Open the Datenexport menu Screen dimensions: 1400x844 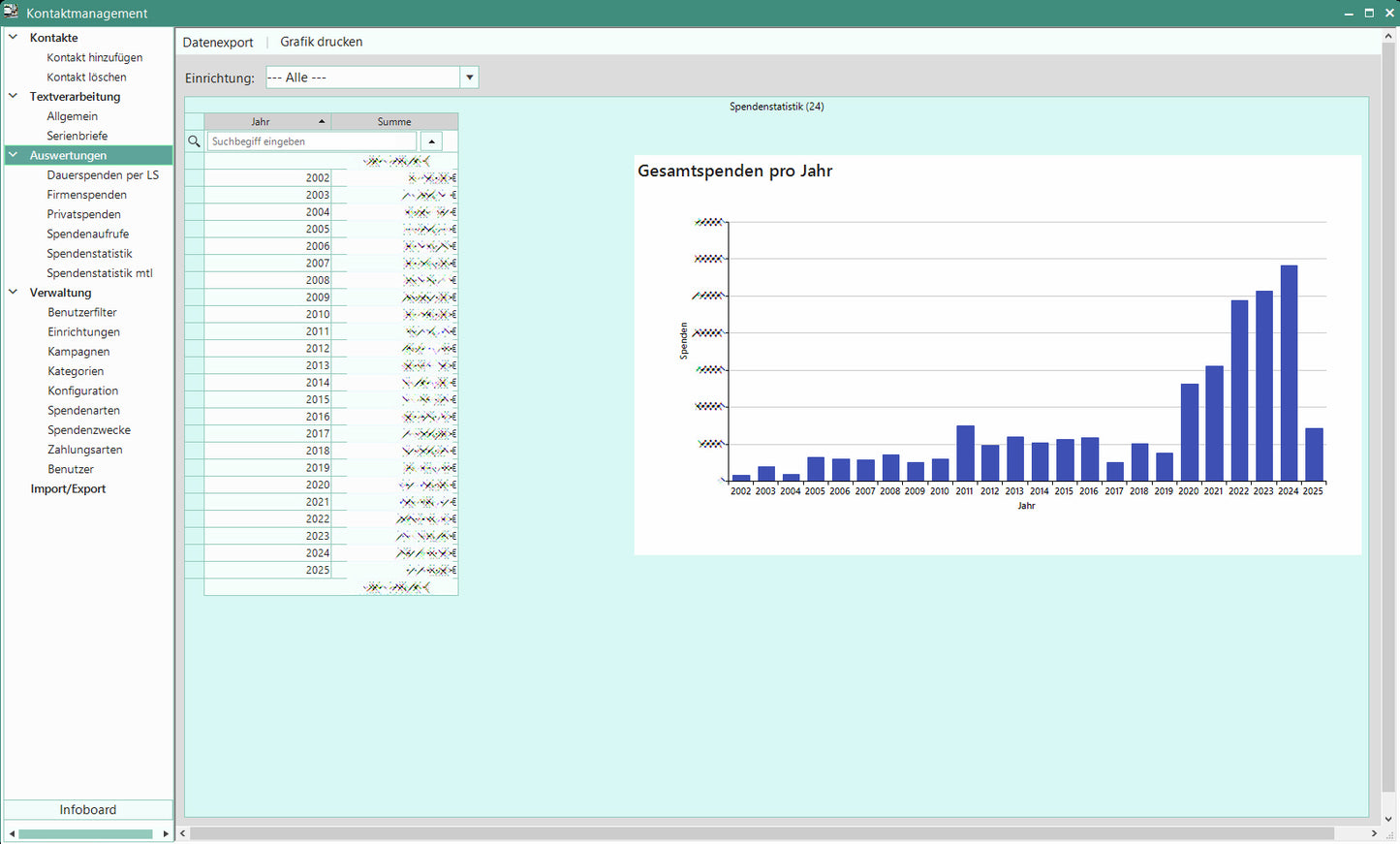click(x=218, y=42)
